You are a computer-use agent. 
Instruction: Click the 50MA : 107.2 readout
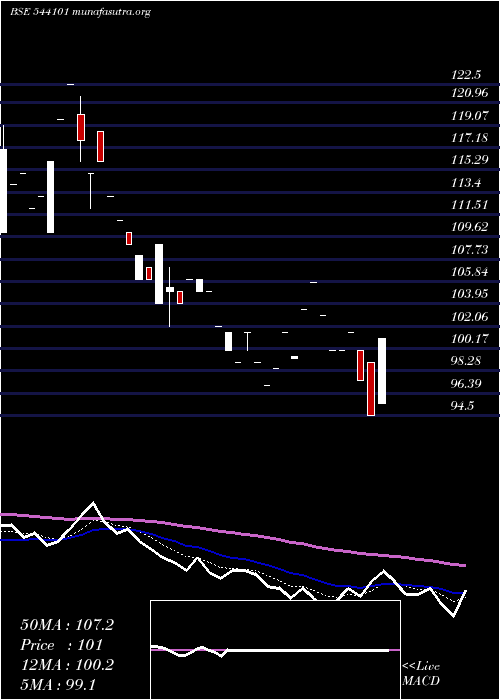[x=67, y=625]
